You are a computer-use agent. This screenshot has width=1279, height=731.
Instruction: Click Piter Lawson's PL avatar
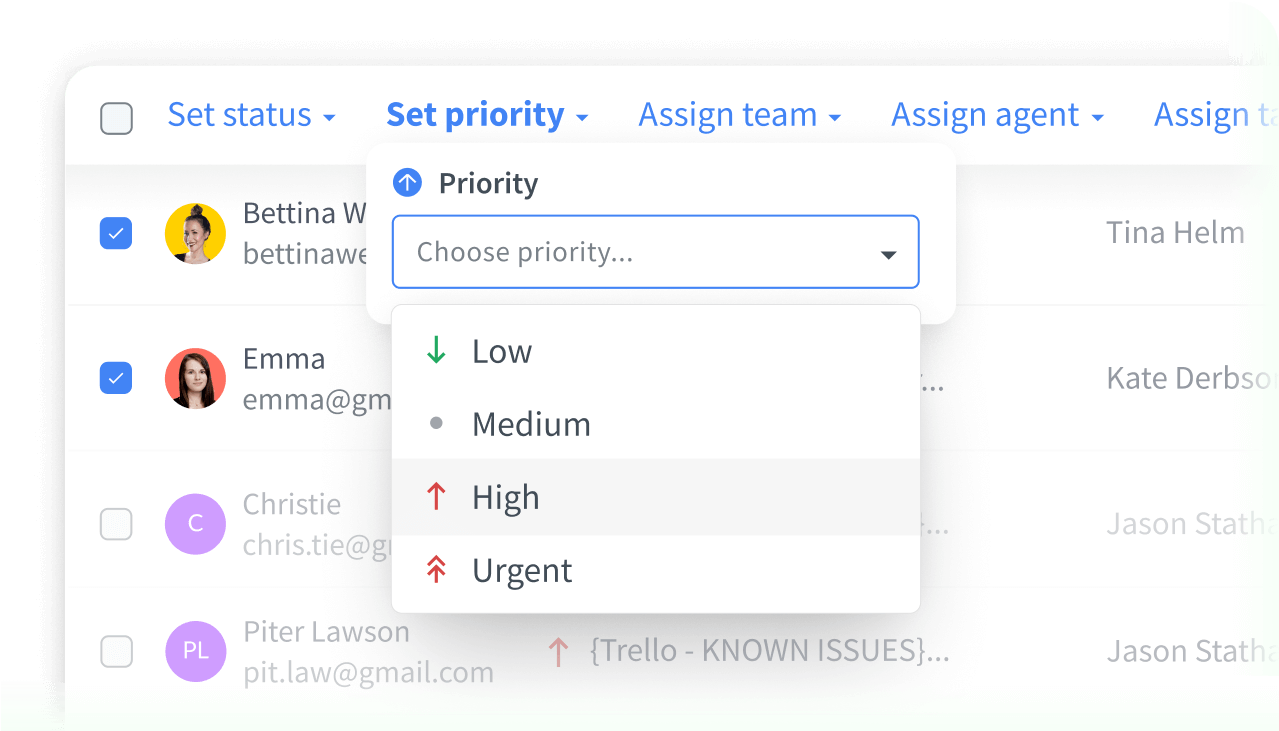point(195,651)
